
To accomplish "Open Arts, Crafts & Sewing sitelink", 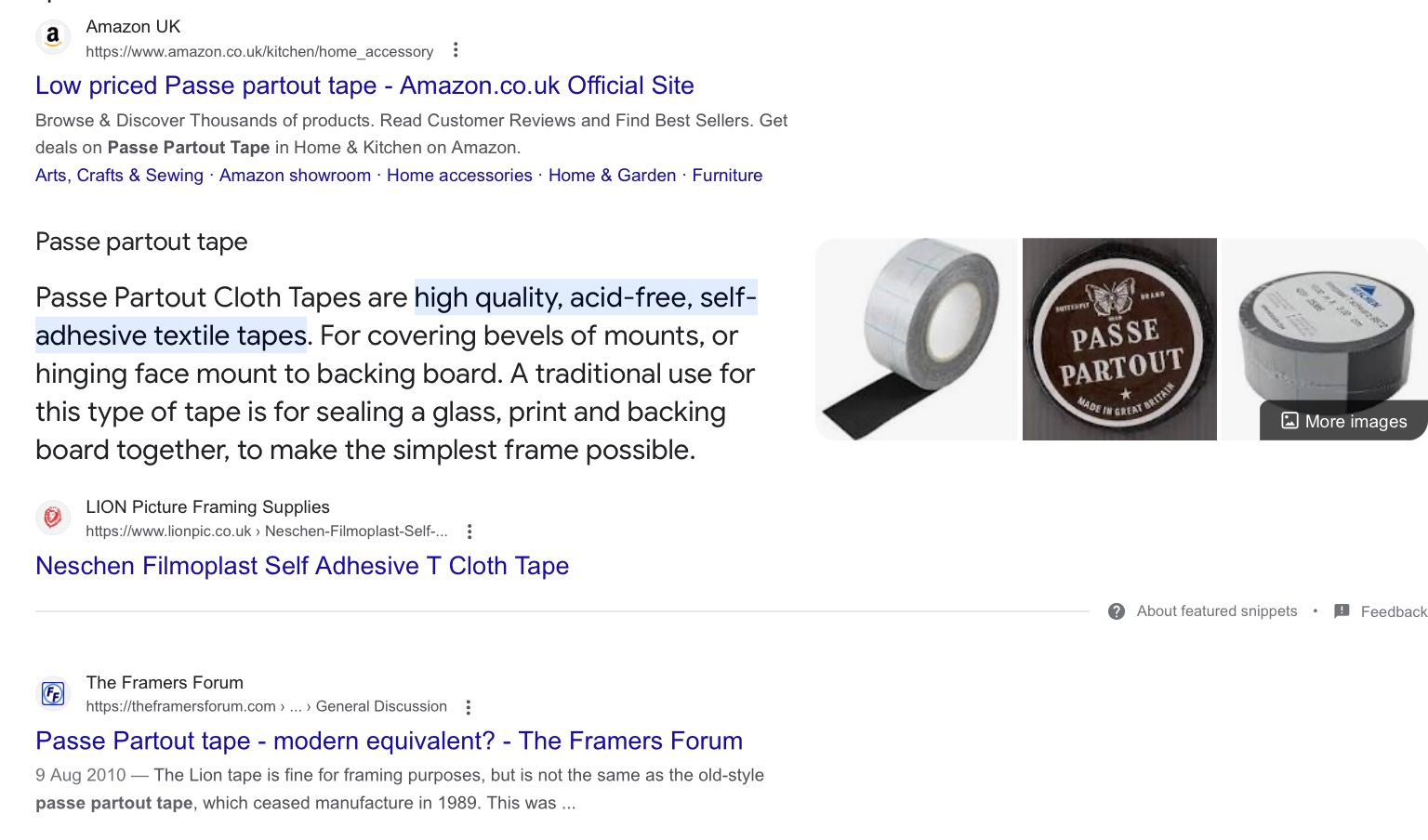I will [x=119, y=176].
